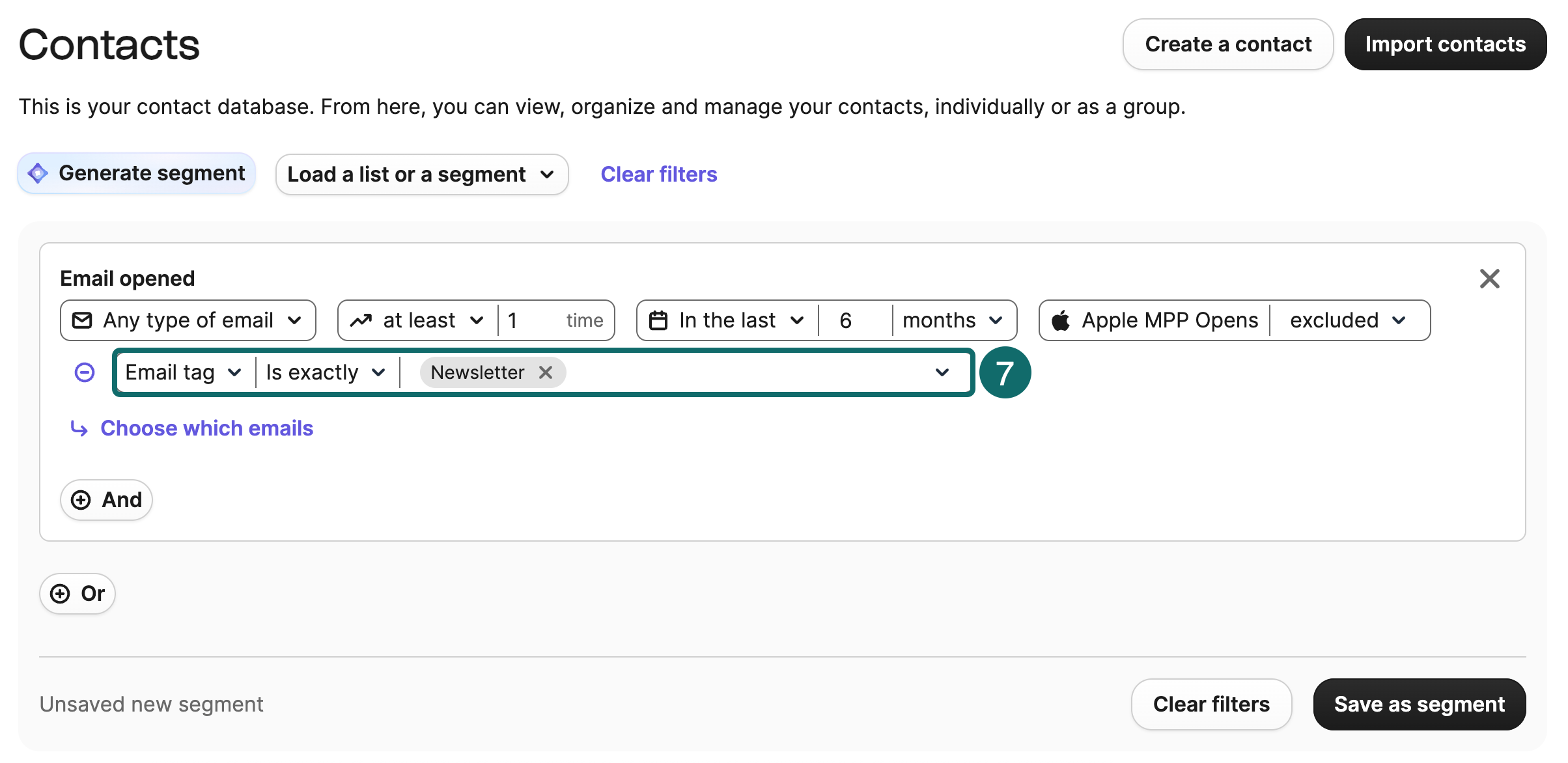Image resolution: width=1568 pixels, height=763 pixels.
Task: Click the trend arrow icon by at least
Action: click(x=361, y=320)
